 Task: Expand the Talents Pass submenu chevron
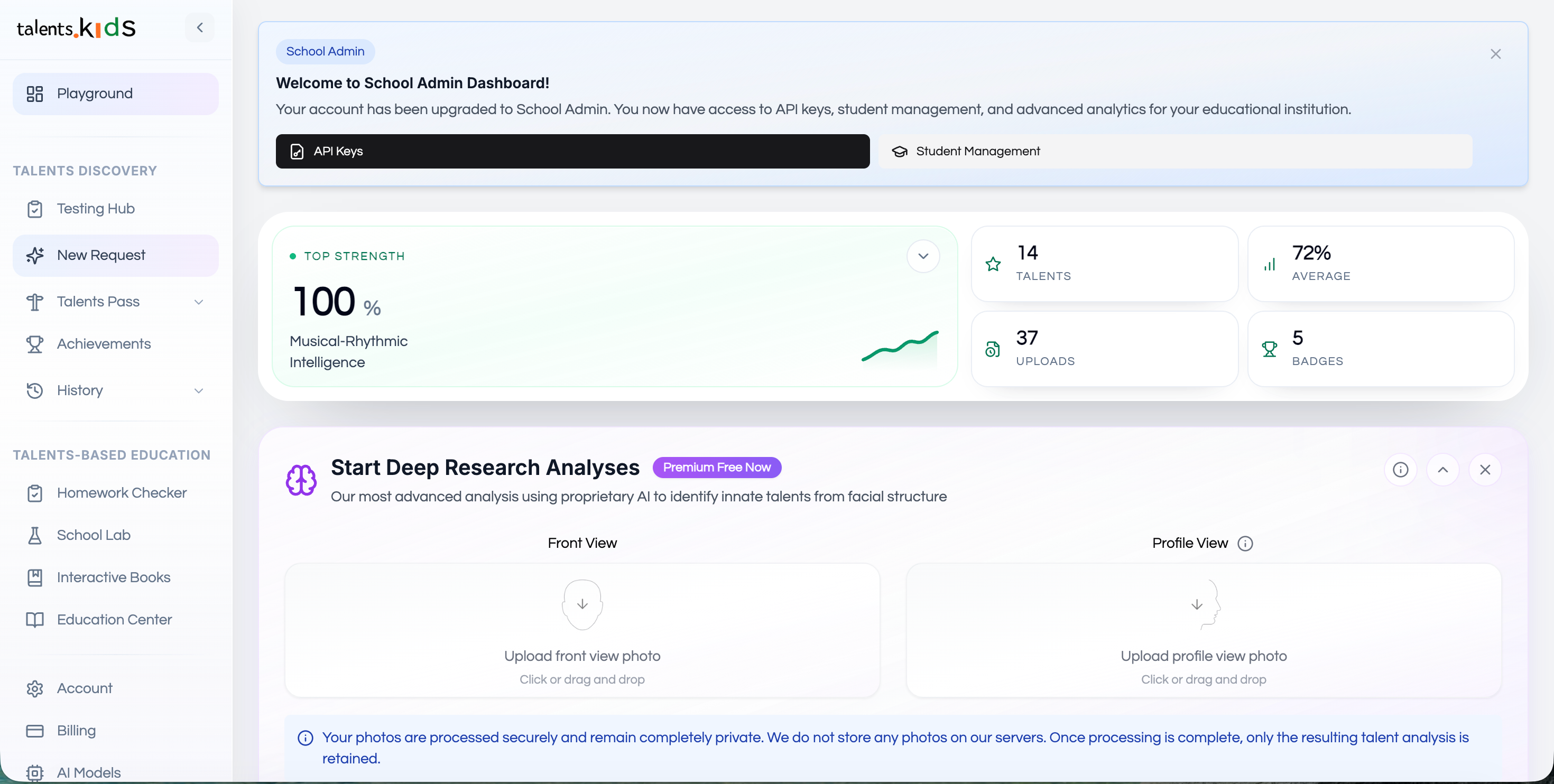(198, 302)
